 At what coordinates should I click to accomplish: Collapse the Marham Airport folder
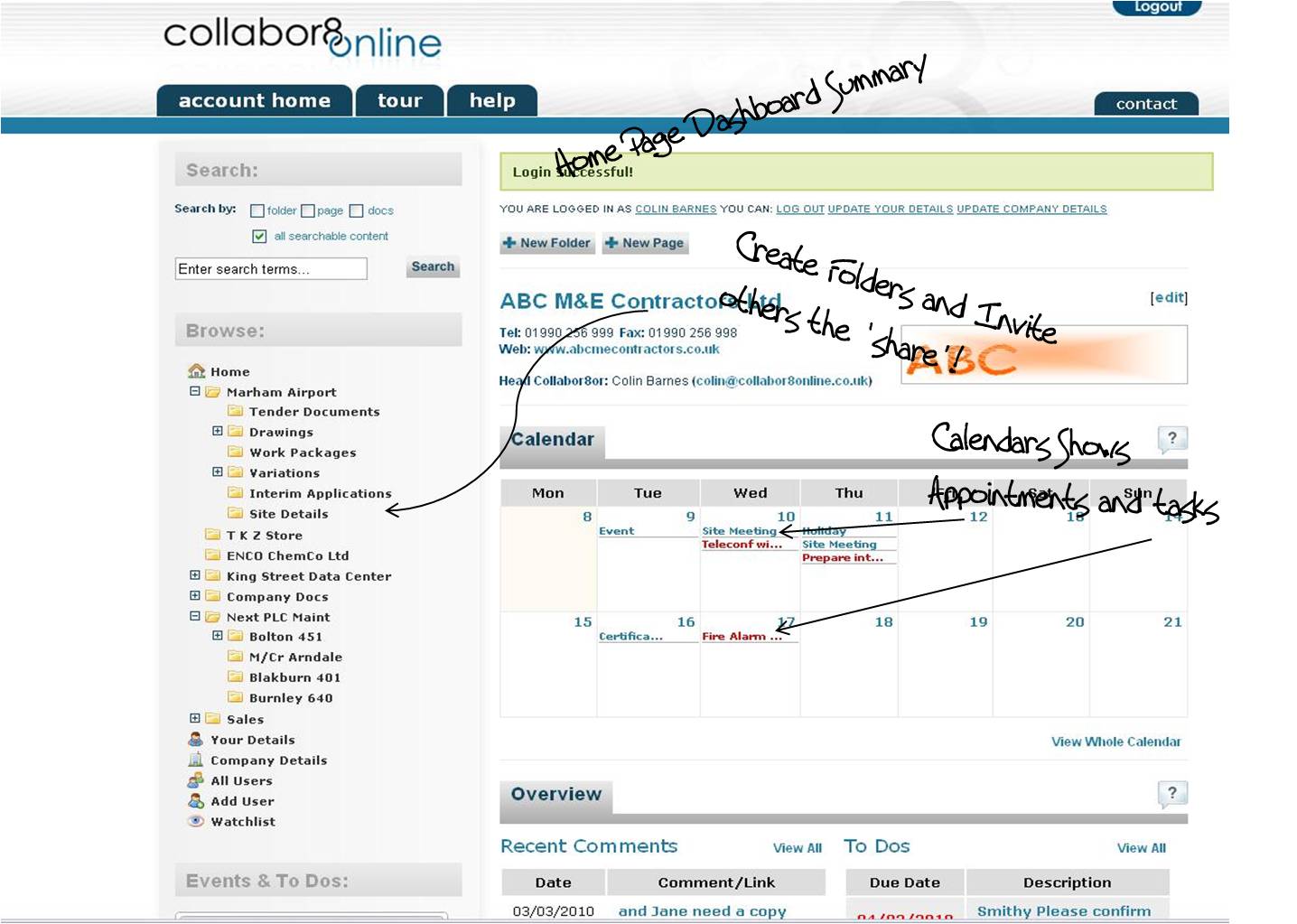(x=194, y=391)
